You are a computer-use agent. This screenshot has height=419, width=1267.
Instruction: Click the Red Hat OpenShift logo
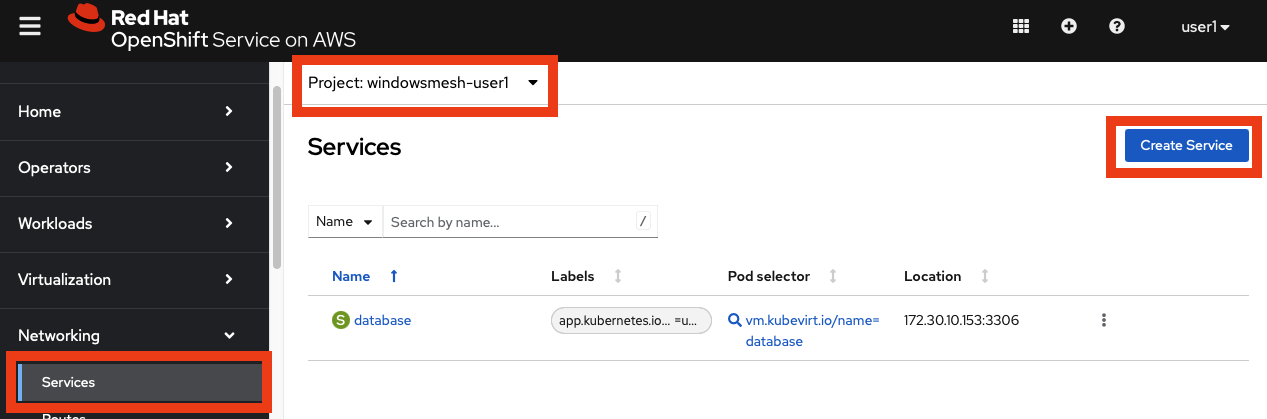tap(212, 28)
